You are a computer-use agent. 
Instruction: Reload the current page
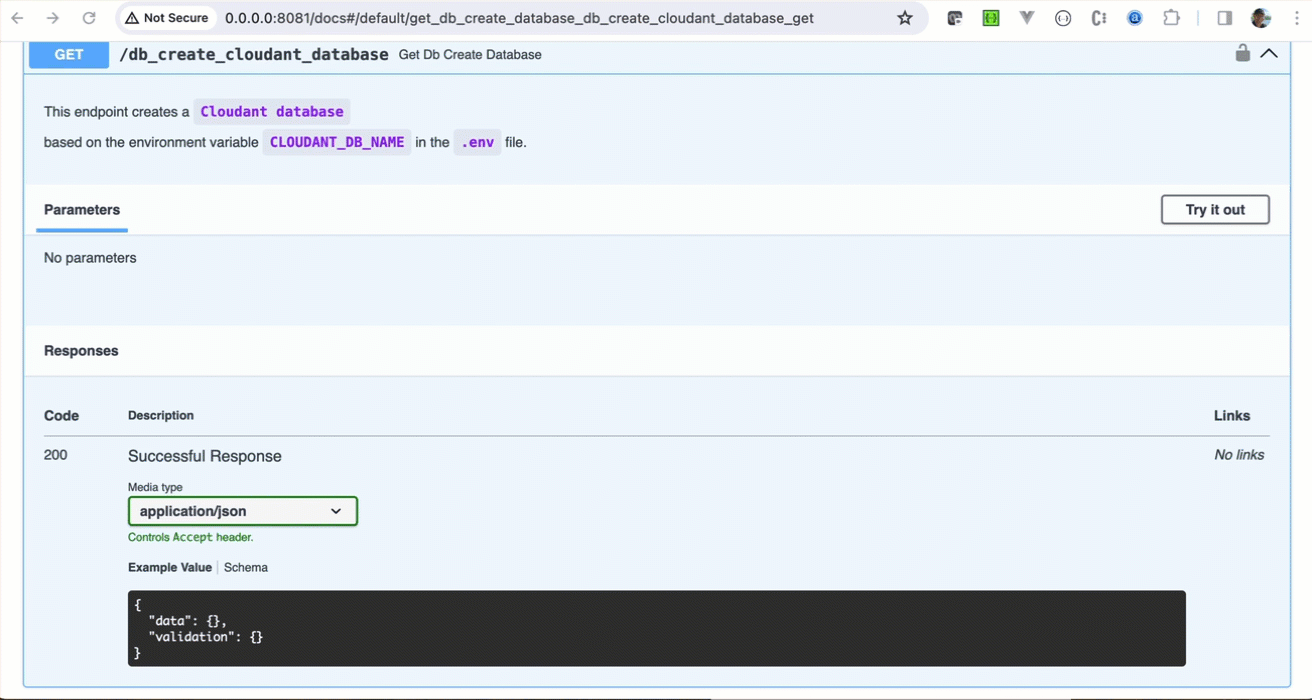[x=89, y=18]
